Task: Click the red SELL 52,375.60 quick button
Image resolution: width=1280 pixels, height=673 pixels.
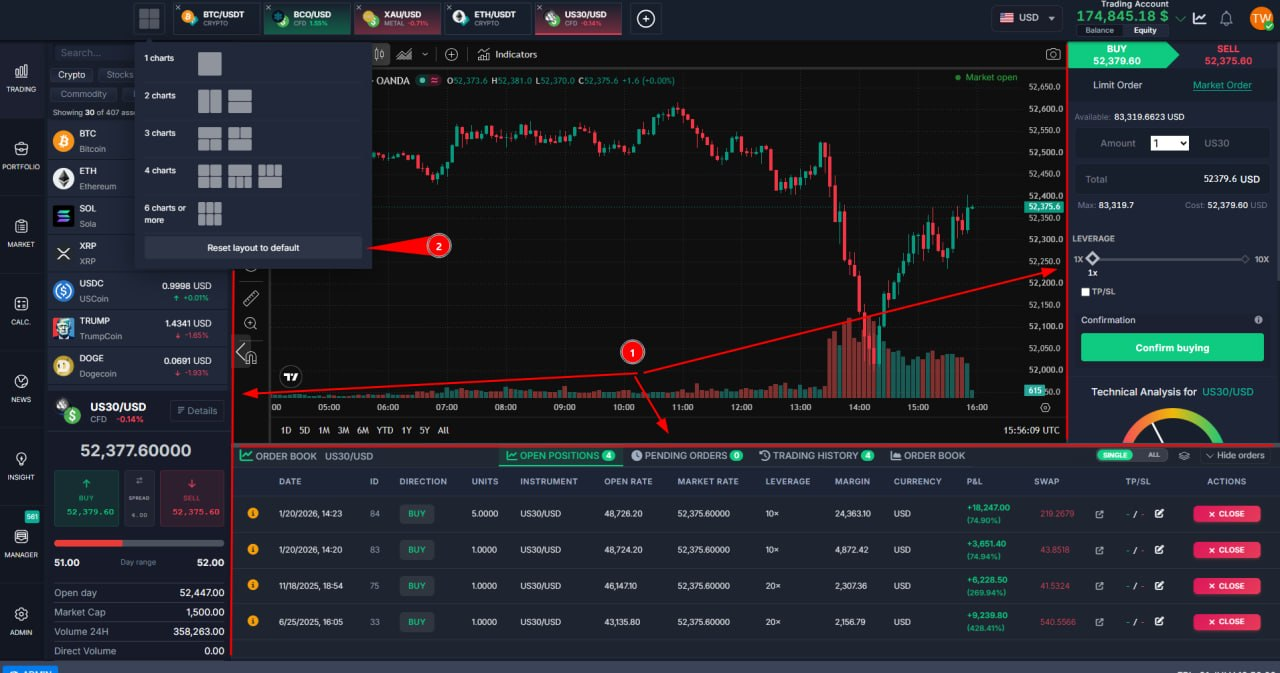Action: pos(192,498)
